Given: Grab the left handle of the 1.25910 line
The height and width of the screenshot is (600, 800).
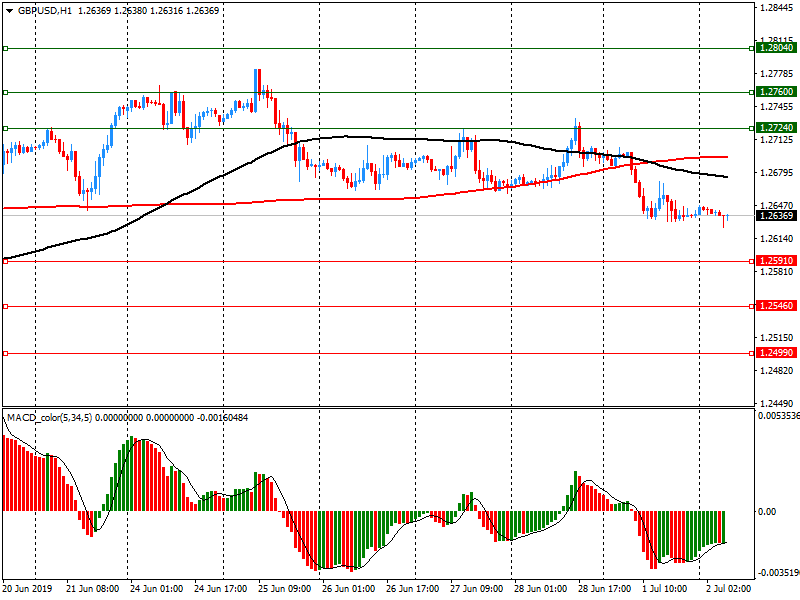Looking at the screenshot, I should [x=6, y=261].
